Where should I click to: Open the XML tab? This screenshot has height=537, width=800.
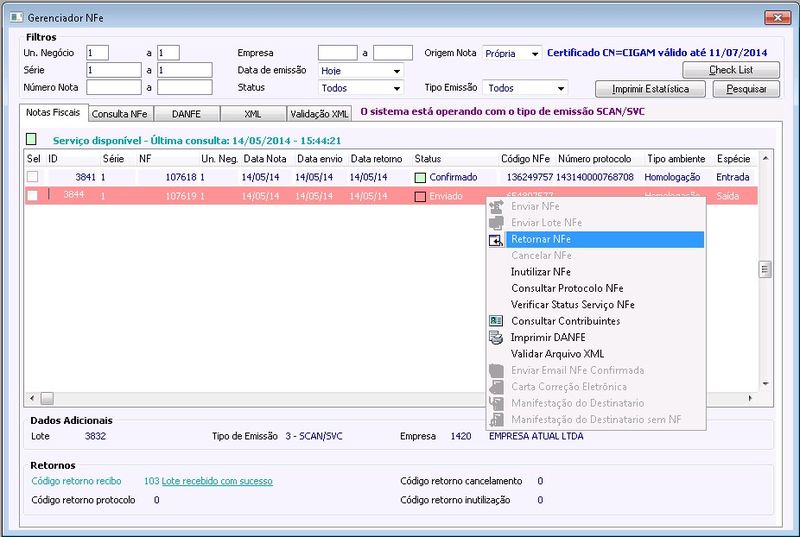[253, 114]
